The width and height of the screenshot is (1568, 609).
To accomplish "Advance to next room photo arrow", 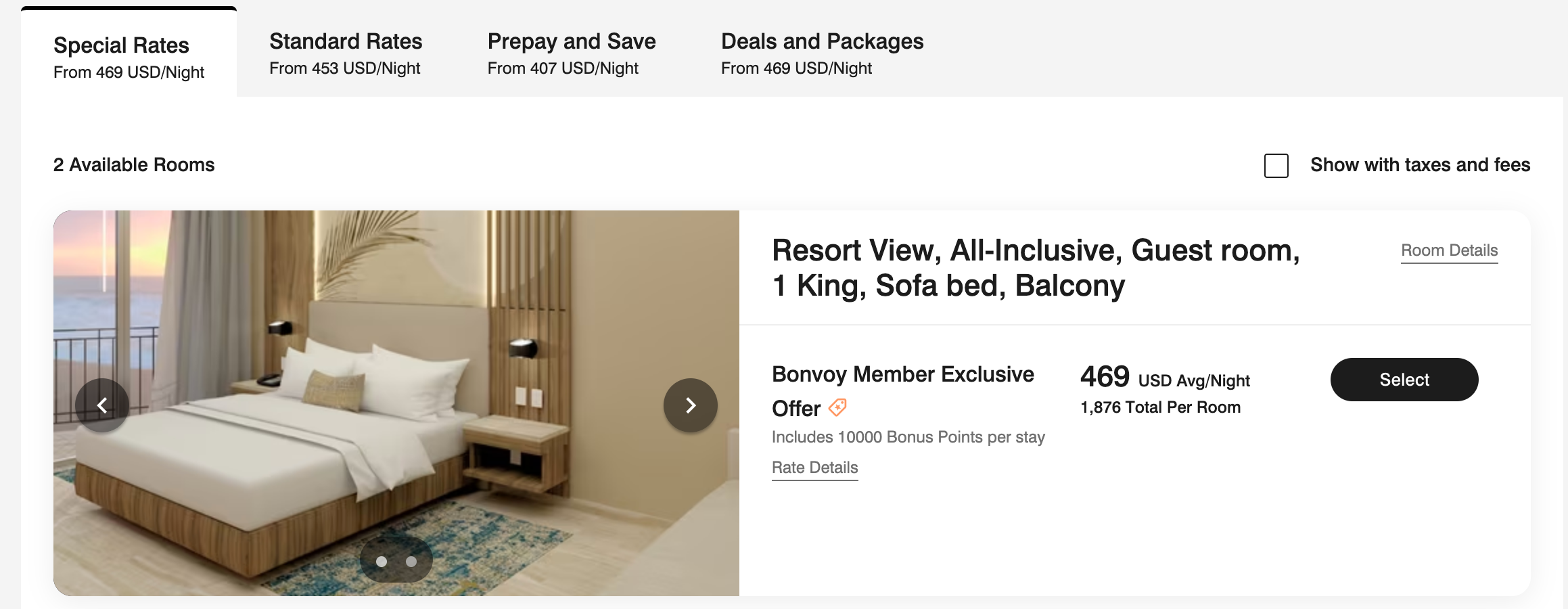I will click(x=690, y=405).
